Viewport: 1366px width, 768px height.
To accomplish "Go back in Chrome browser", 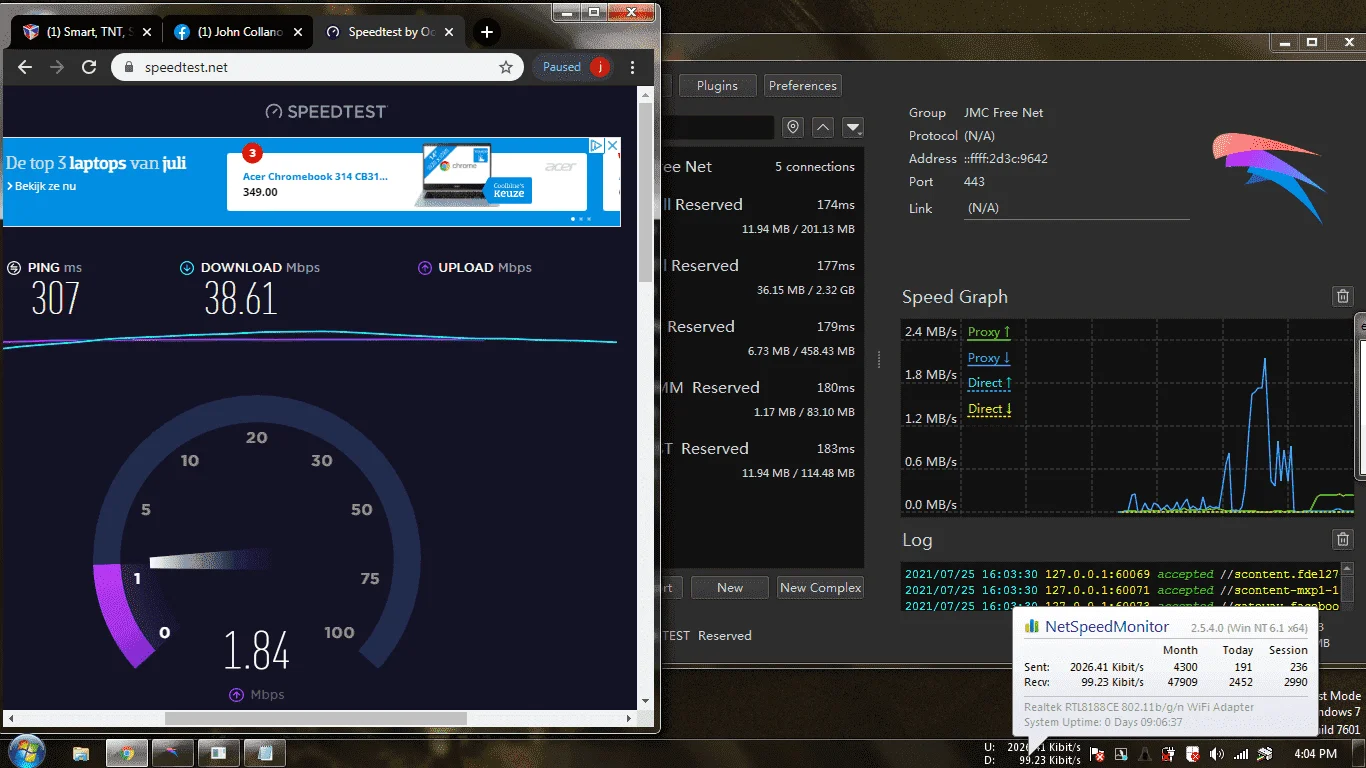I will 25,67.
